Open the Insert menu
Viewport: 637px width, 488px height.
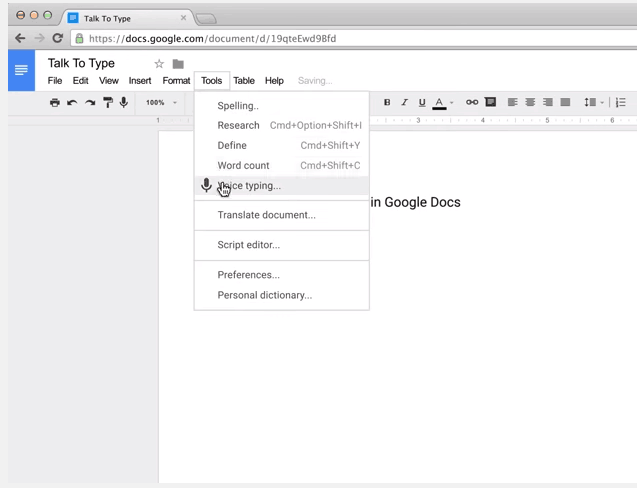[140, 81]
